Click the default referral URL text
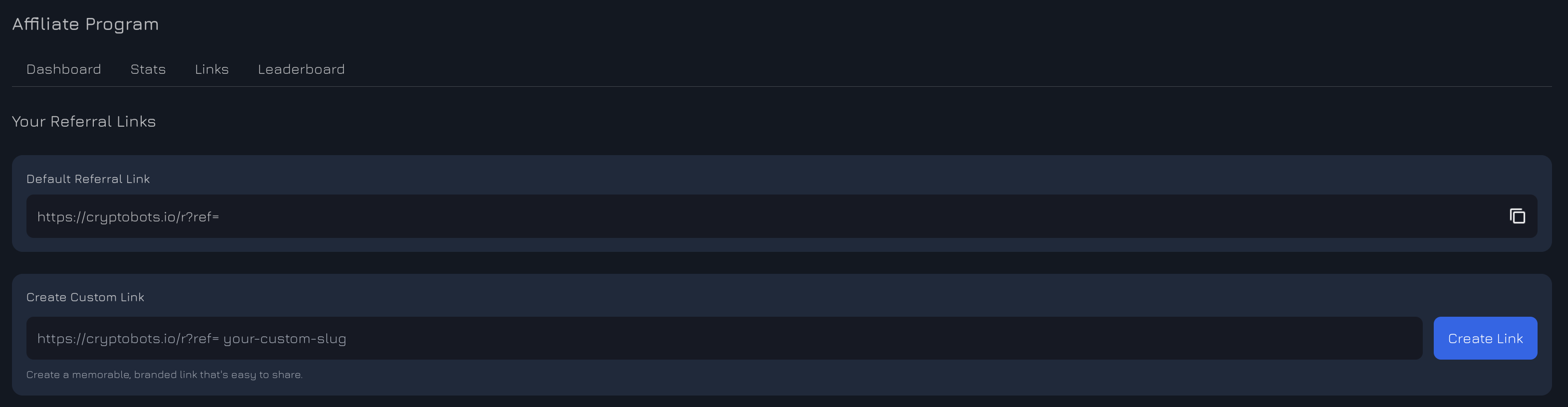Viewport: 1568px width, 407px height. pos(128,216)
